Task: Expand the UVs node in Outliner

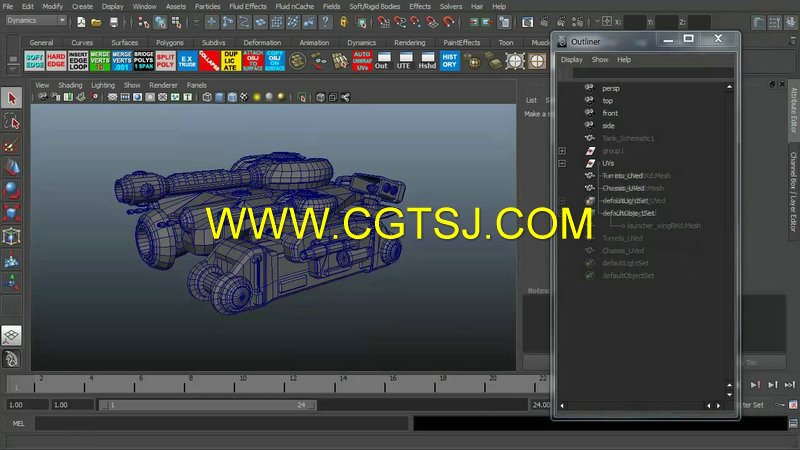Action: tap(562, 163)
